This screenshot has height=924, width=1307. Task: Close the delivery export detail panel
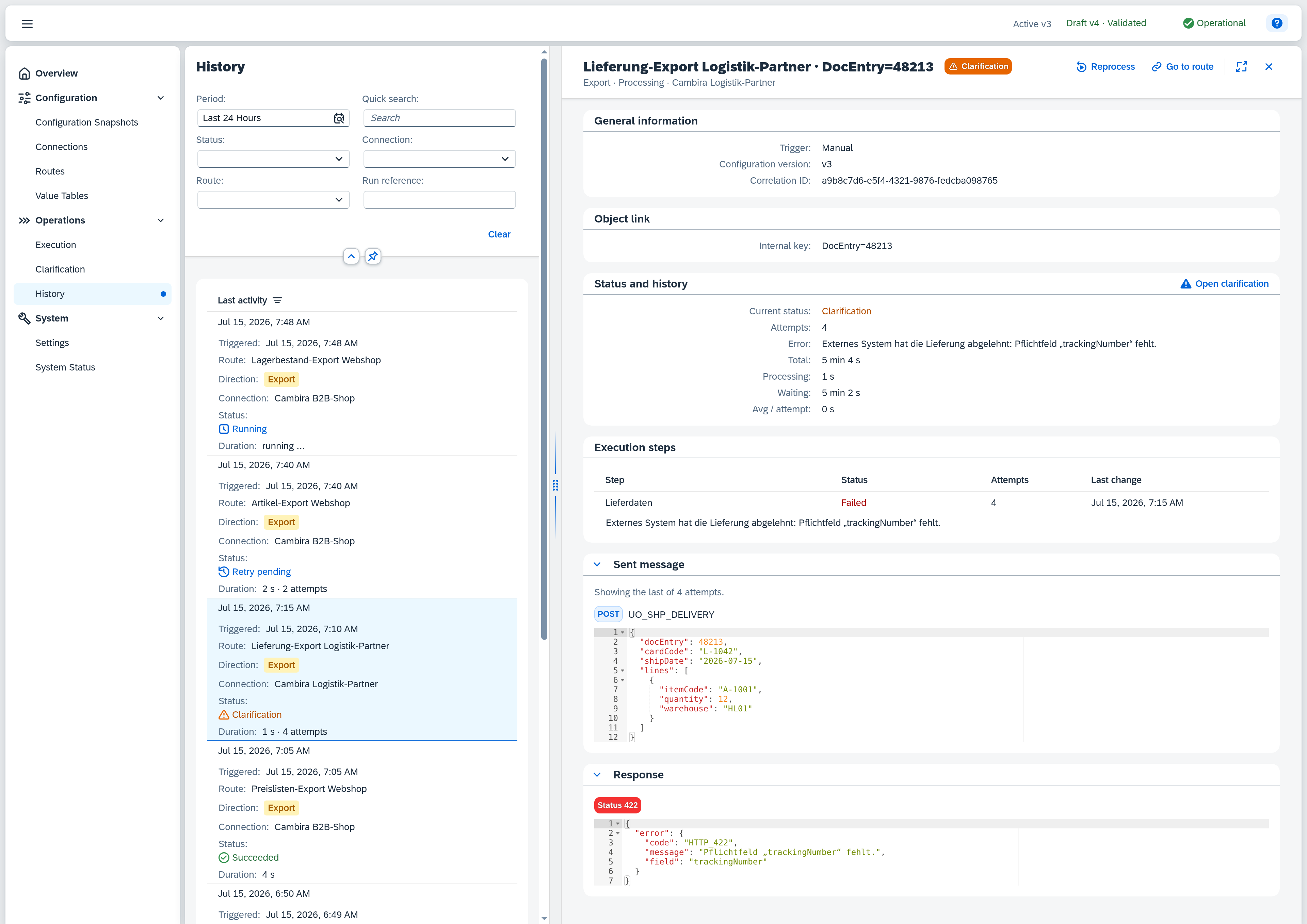[1269, 67]
